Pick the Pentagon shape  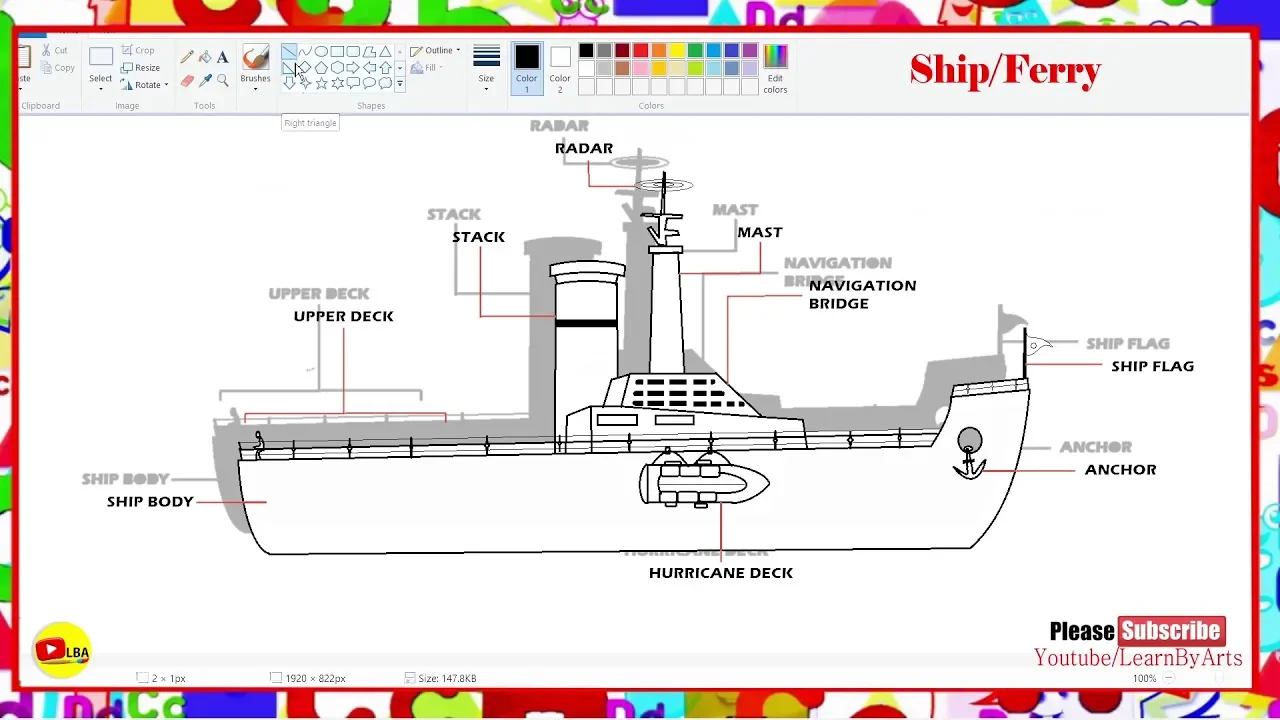[x=321, y=68]
